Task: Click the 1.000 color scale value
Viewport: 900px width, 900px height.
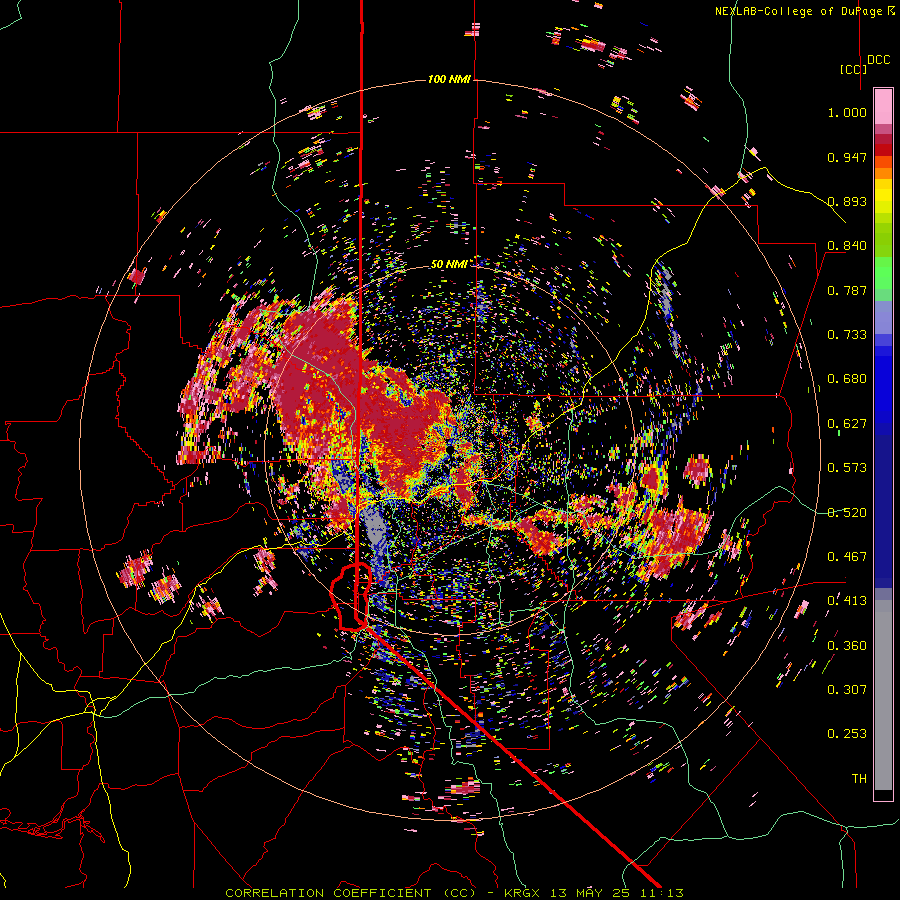Action: pos(847,112)
